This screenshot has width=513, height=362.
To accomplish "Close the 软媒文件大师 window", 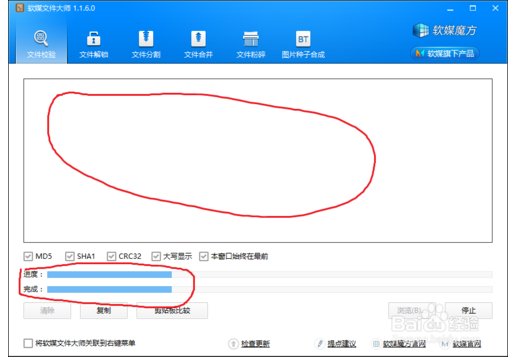I will coord(495,8).
